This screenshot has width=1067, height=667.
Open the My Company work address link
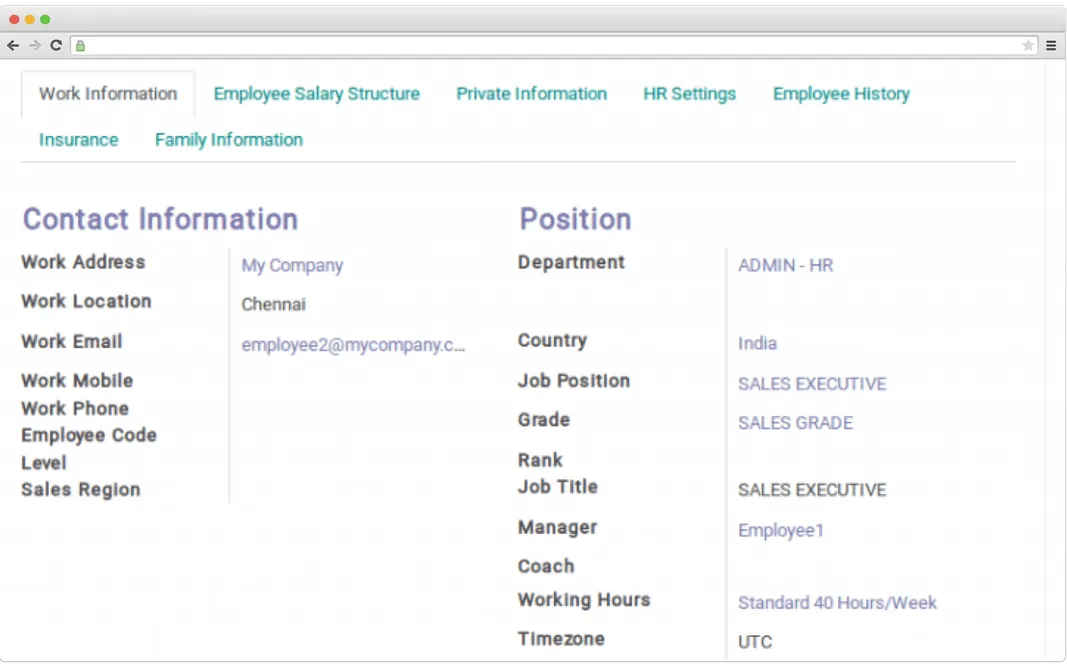(292, 265)
